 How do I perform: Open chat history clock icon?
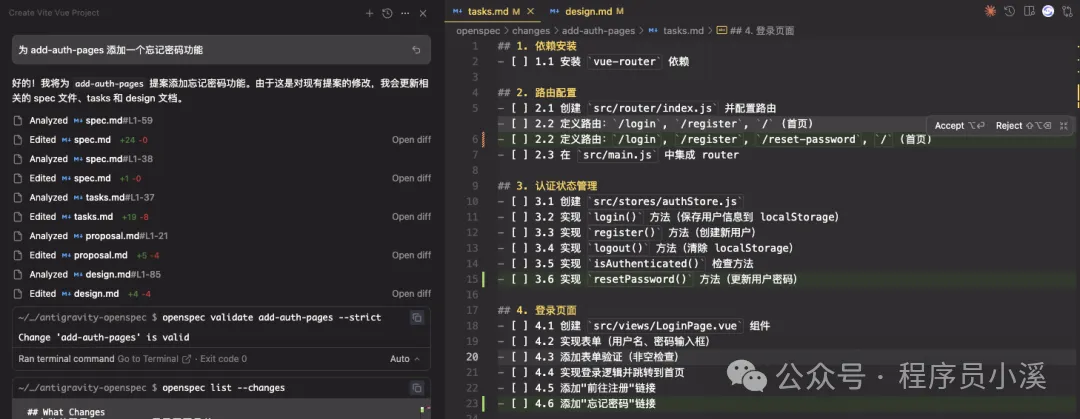click(x=387, y=13)
